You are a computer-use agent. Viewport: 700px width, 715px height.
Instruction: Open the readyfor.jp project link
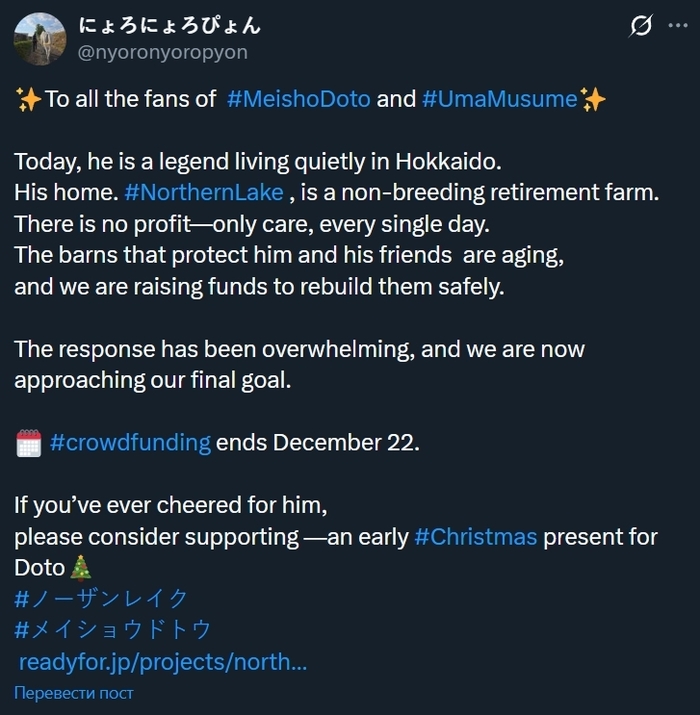click(162, 661)
